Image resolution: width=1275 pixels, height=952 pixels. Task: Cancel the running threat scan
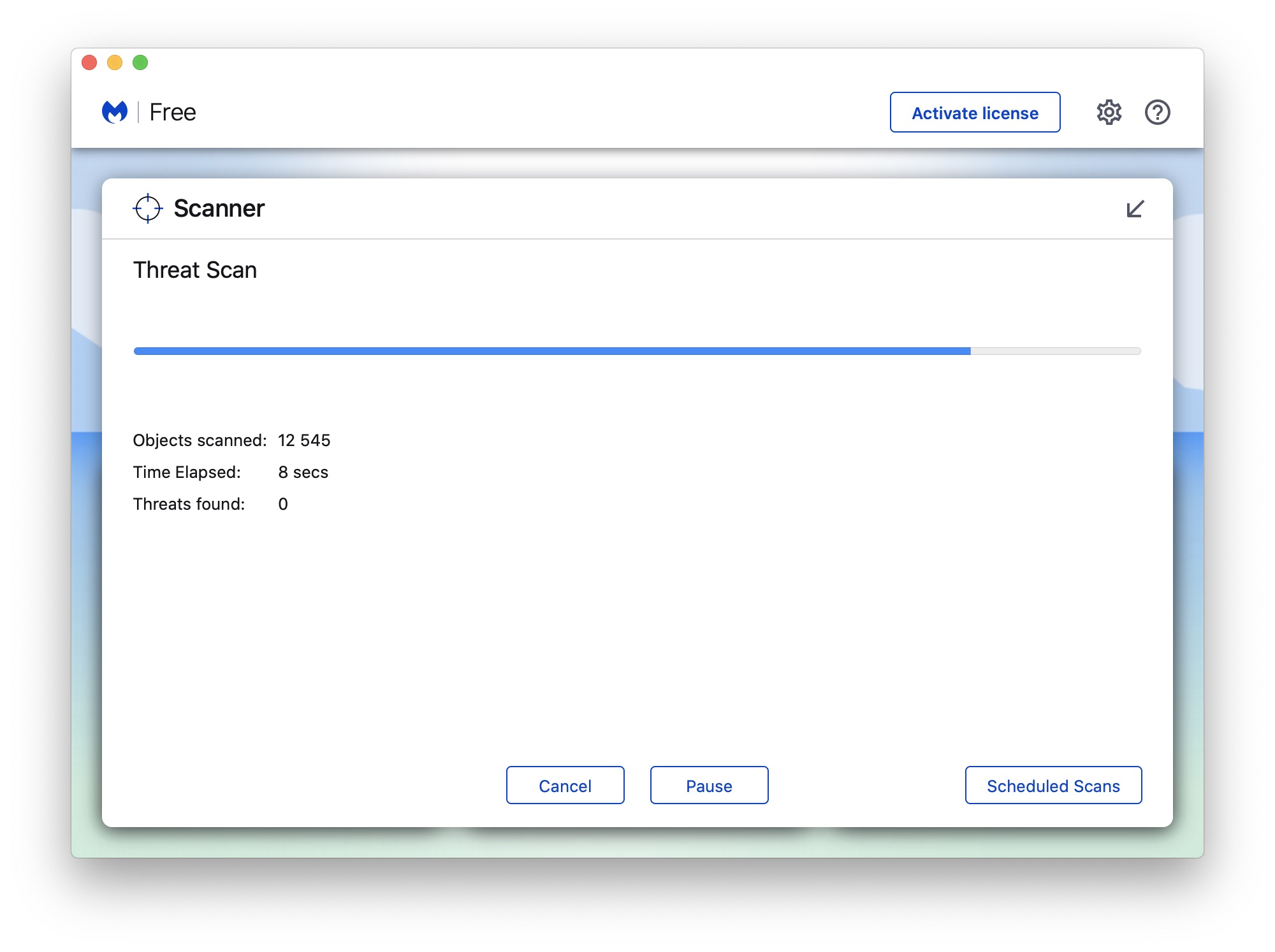[565, 785]
